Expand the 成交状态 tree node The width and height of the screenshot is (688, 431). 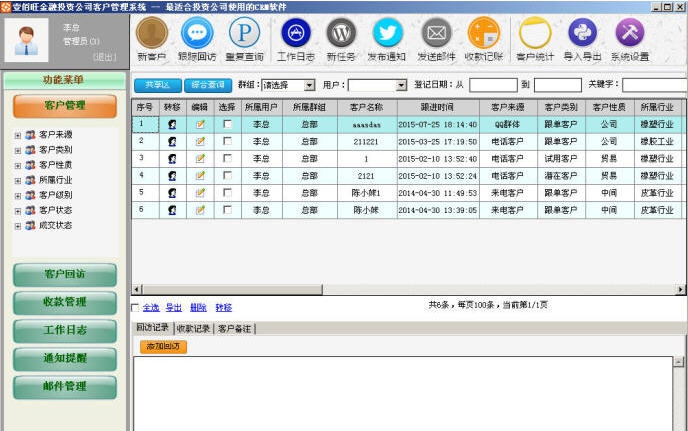18,226
